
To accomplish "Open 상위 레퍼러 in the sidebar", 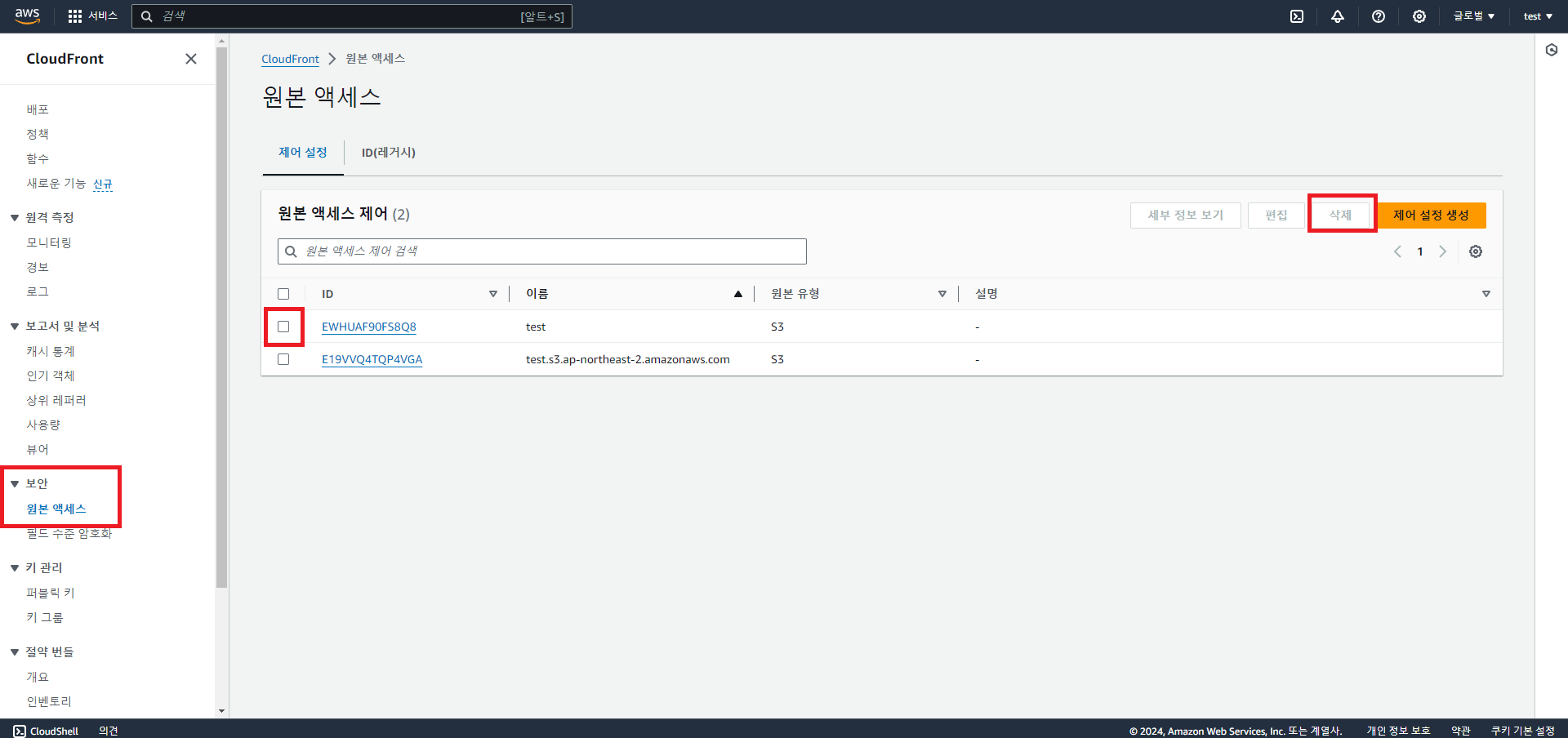I will 56,400.
